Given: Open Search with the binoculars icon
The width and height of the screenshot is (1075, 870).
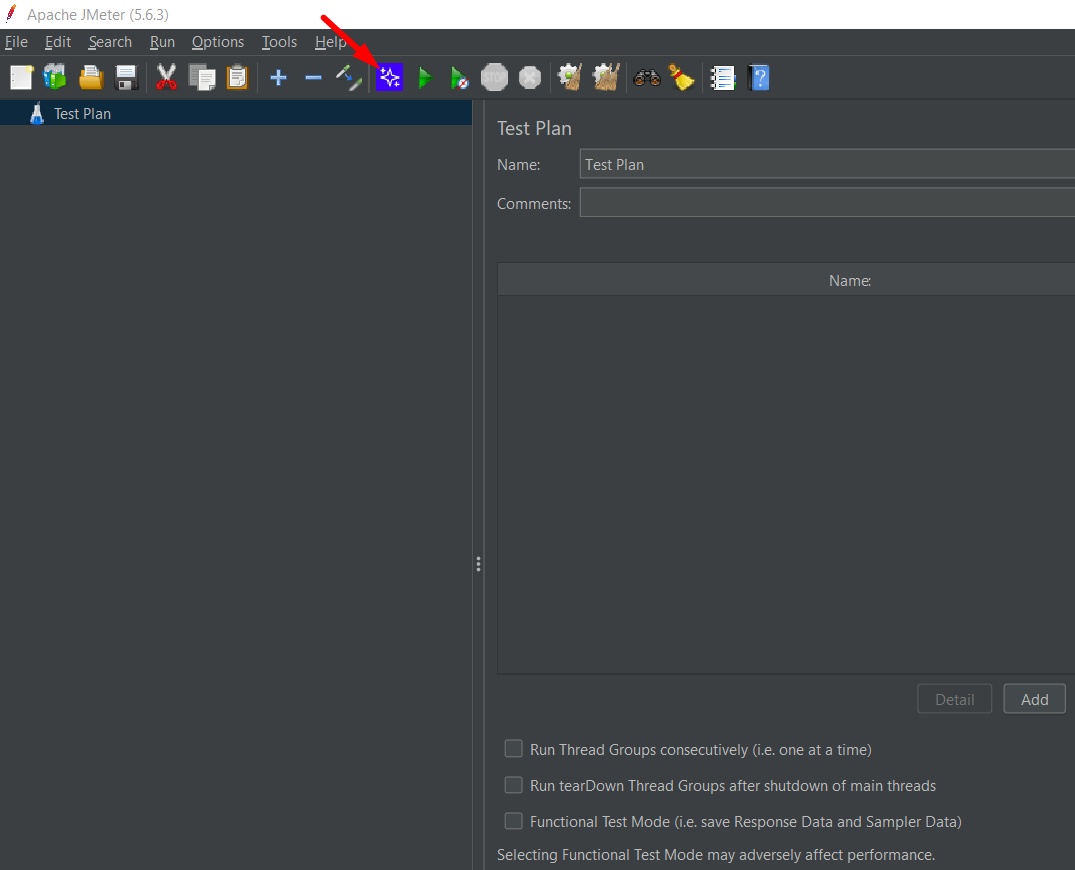Looking at the screenshot, I should coord(647,77).
